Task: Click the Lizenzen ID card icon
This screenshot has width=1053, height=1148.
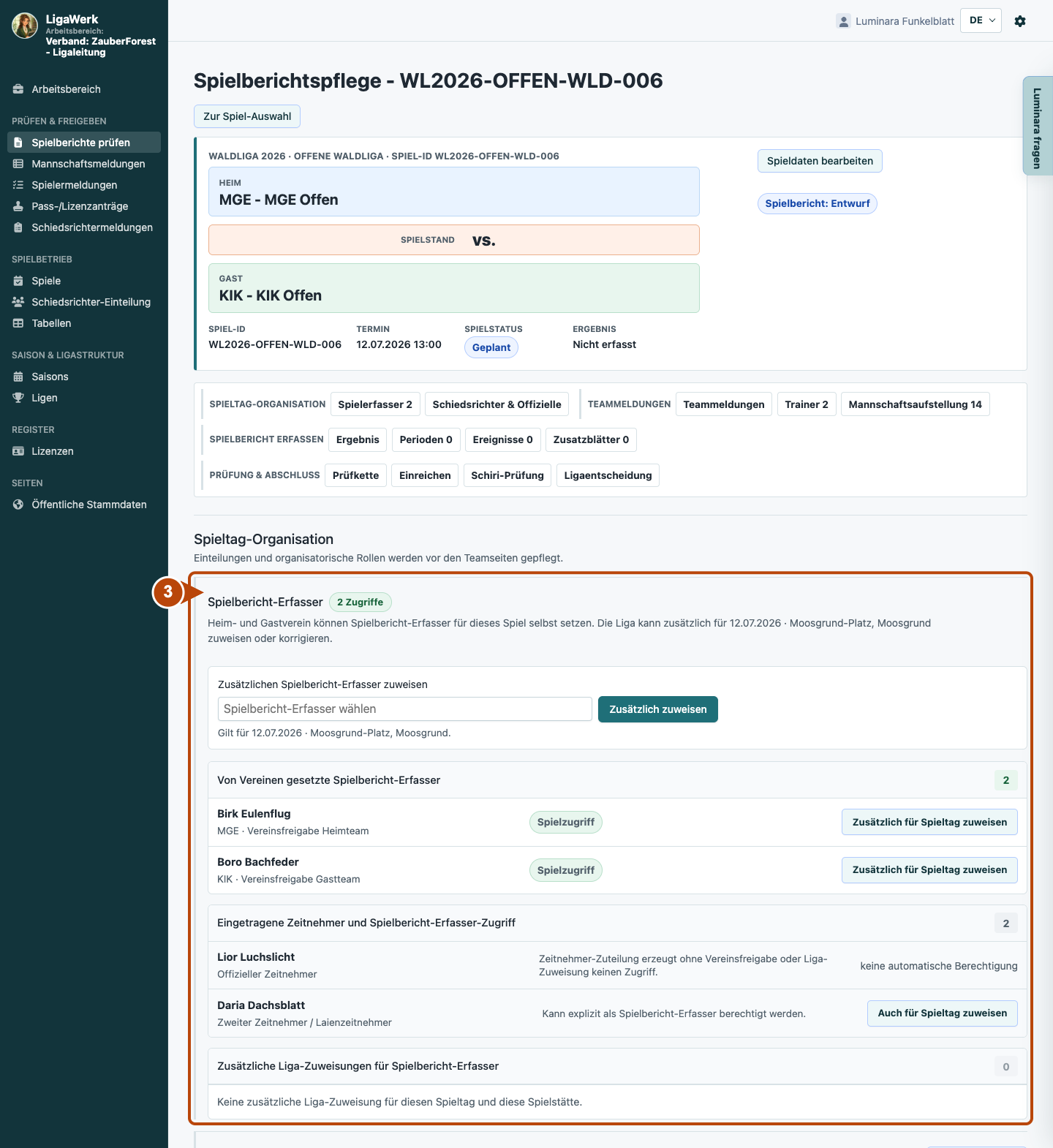Action: (18, 451)
